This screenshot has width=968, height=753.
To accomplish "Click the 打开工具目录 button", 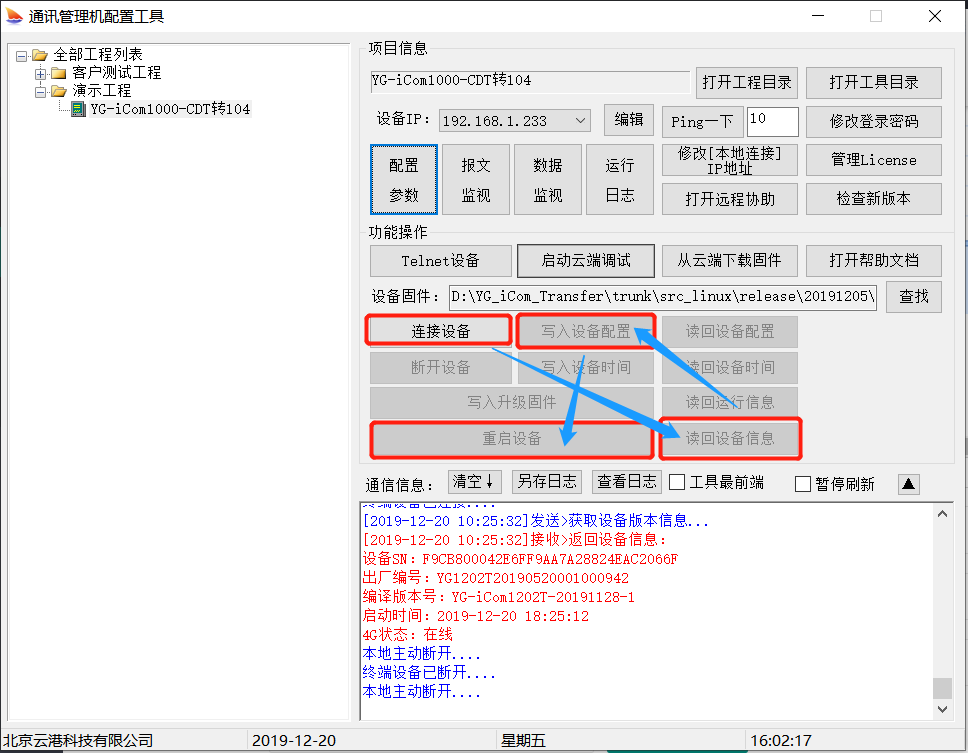I will pos(874,83).
